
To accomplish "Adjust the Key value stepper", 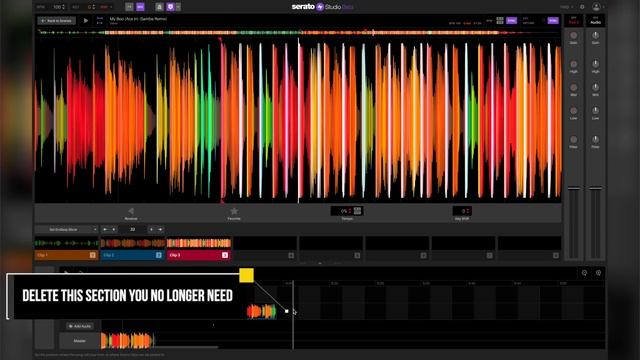I will (94, 7).
